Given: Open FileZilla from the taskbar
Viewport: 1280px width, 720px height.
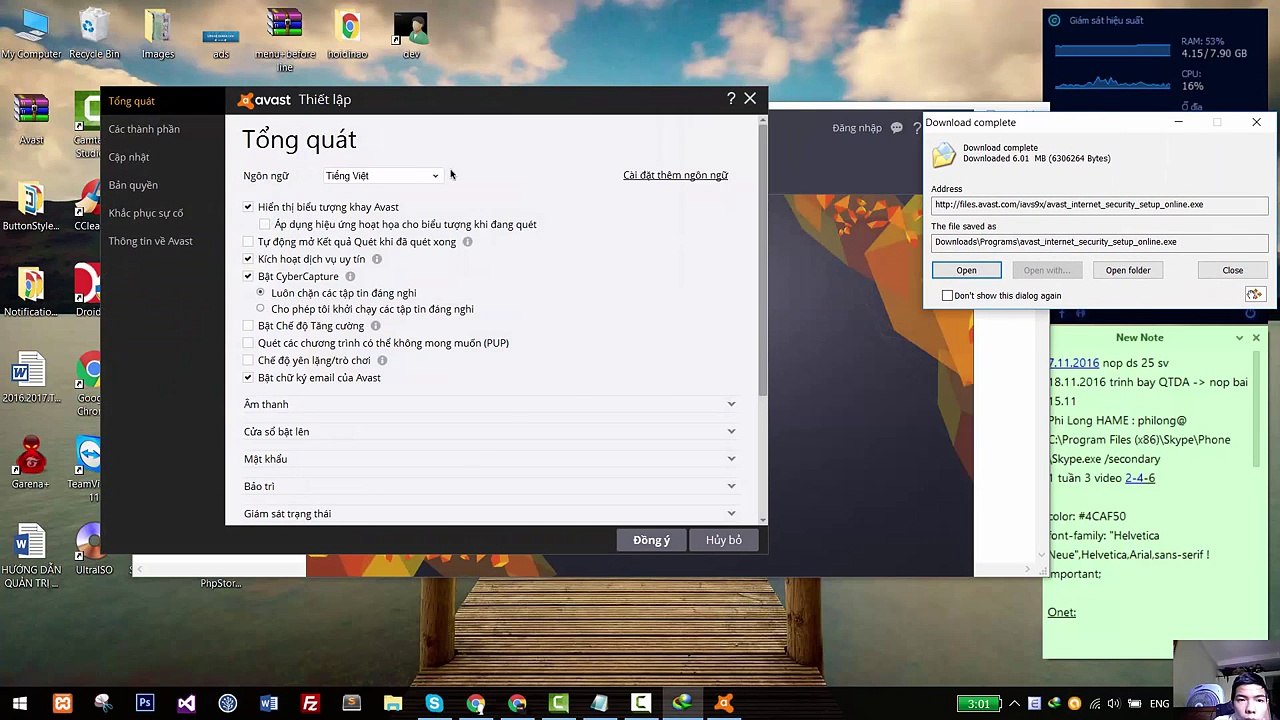Looking at the screenshot, I should tap(310, 703).
